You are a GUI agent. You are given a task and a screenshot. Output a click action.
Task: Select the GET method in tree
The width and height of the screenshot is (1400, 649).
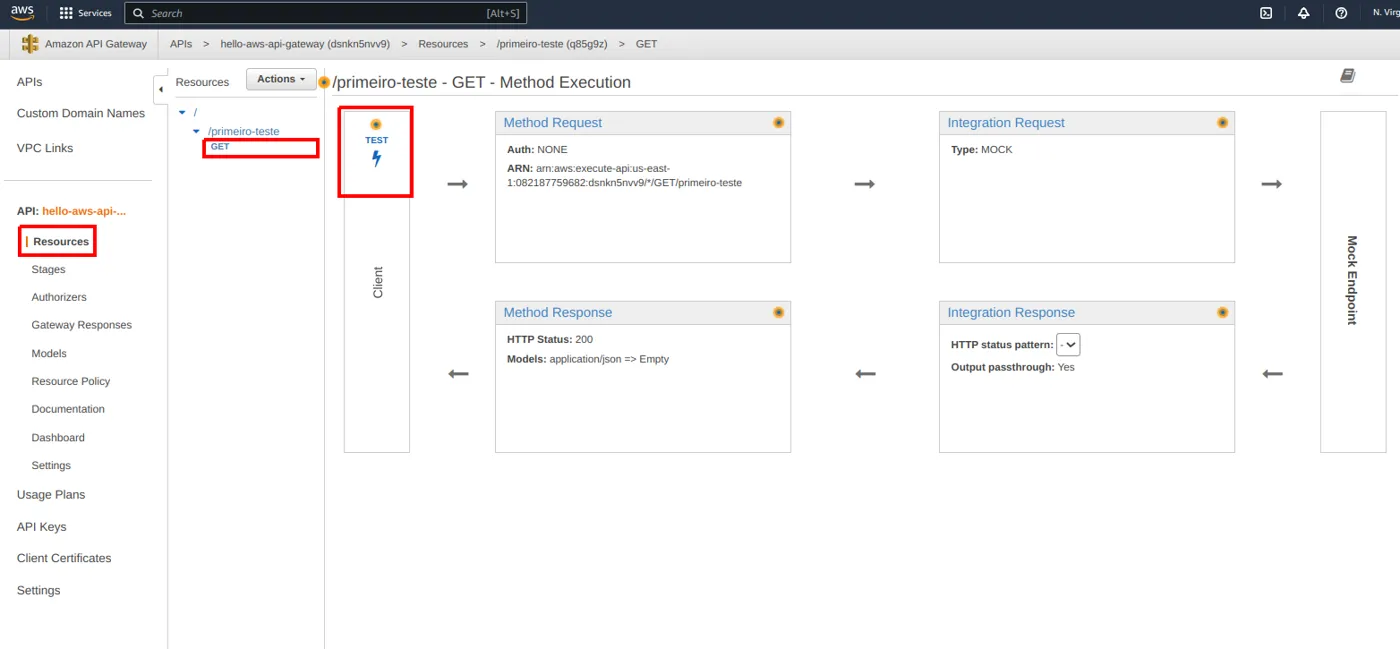pos(220,147)
